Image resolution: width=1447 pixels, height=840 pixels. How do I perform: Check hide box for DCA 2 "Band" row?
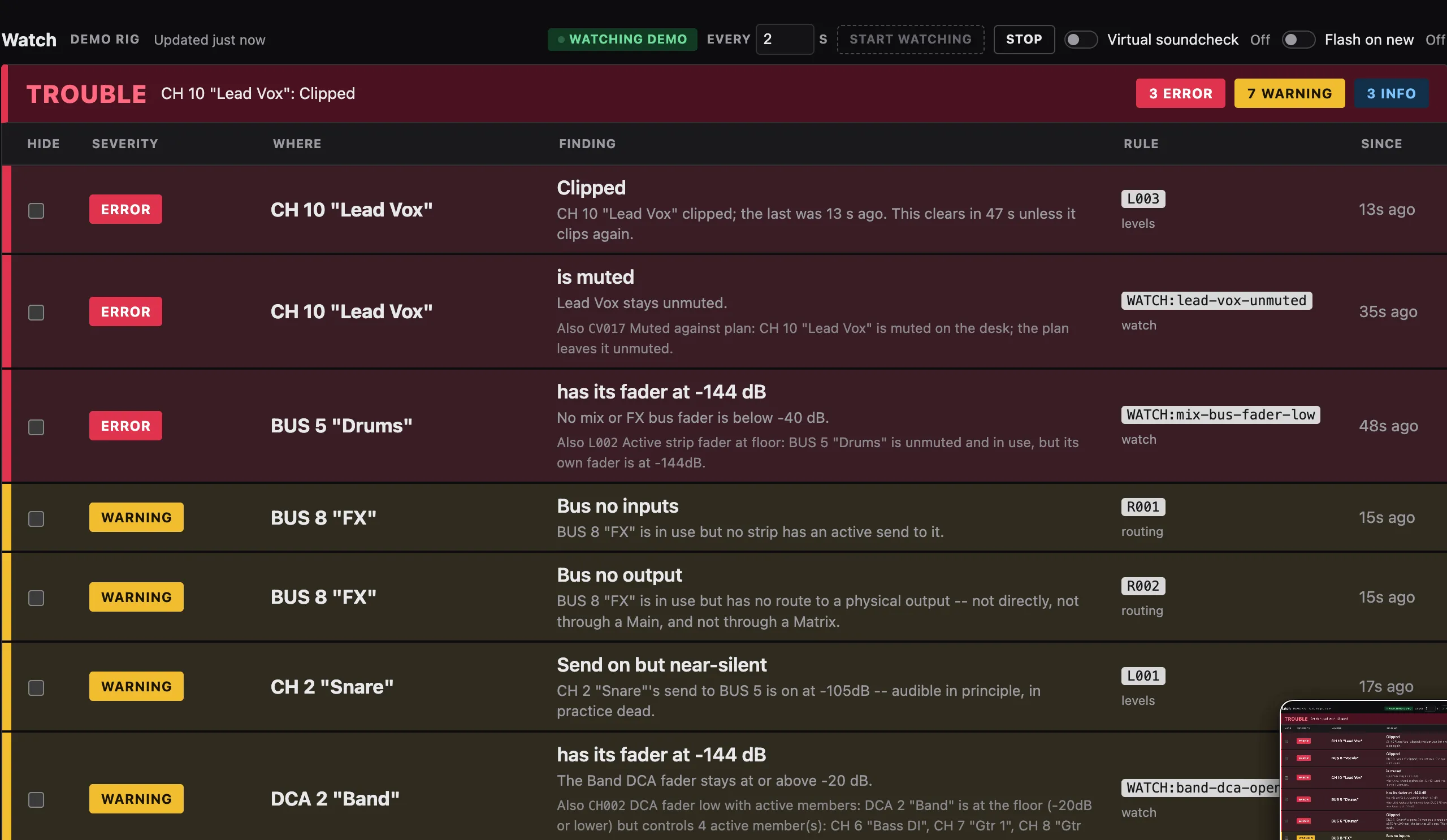36,800
